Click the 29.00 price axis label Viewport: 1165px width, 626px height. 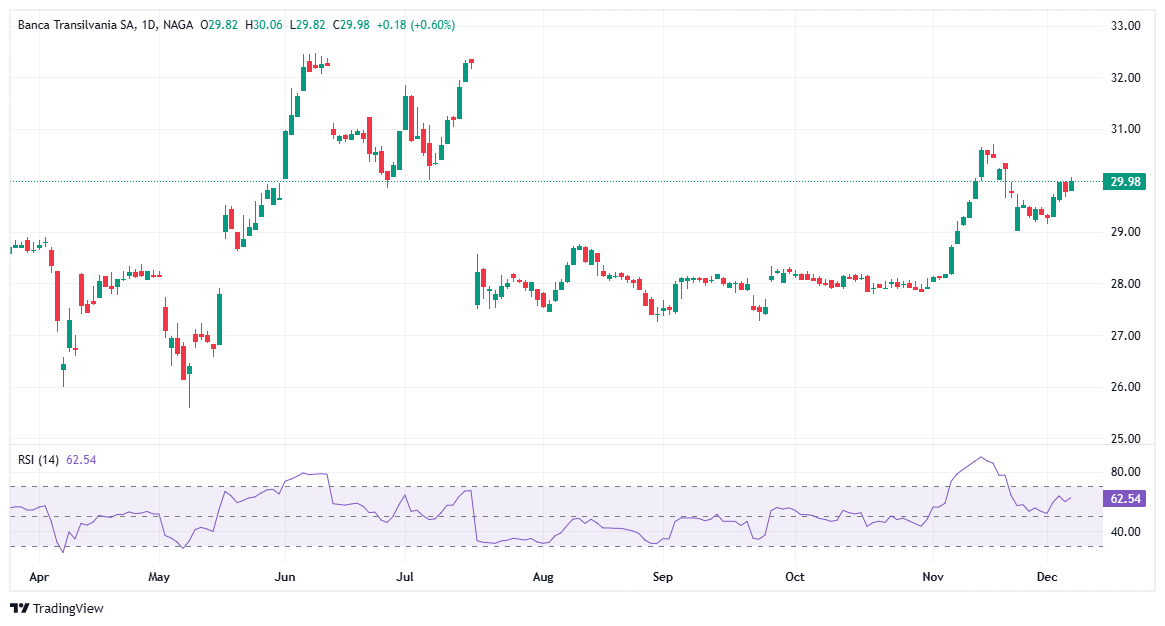[x=1125, y=232]
